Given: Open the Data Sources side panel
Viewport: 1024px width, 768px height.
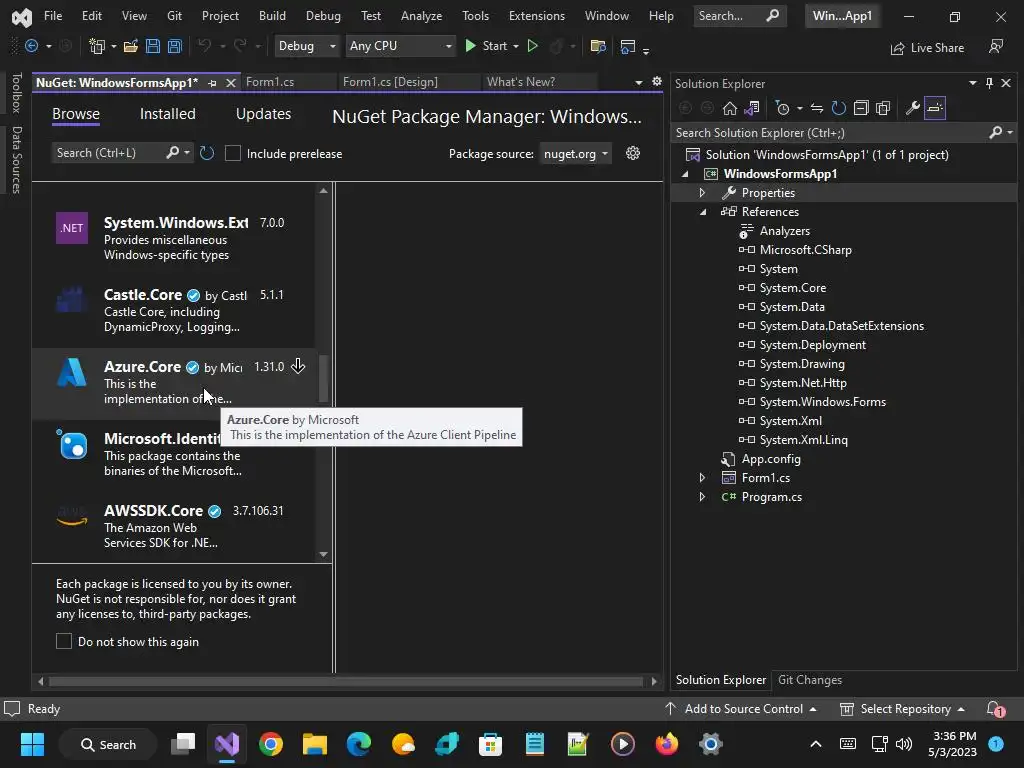Looking at the screenshot, I should [16, 160].
